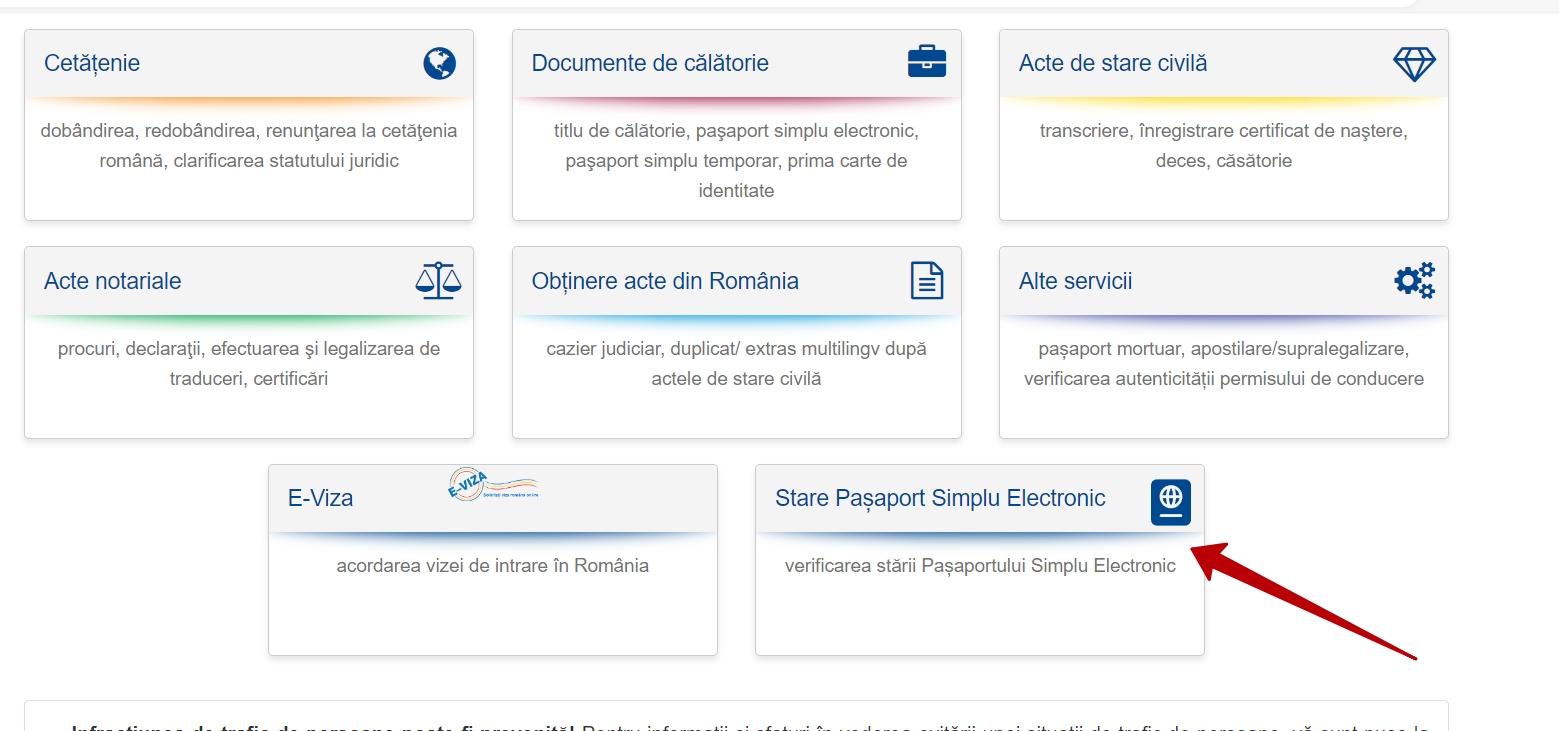Screen dimensions: 1559x731
Task: Open the Alte servicii heading link
Action: pos(1075,281)
